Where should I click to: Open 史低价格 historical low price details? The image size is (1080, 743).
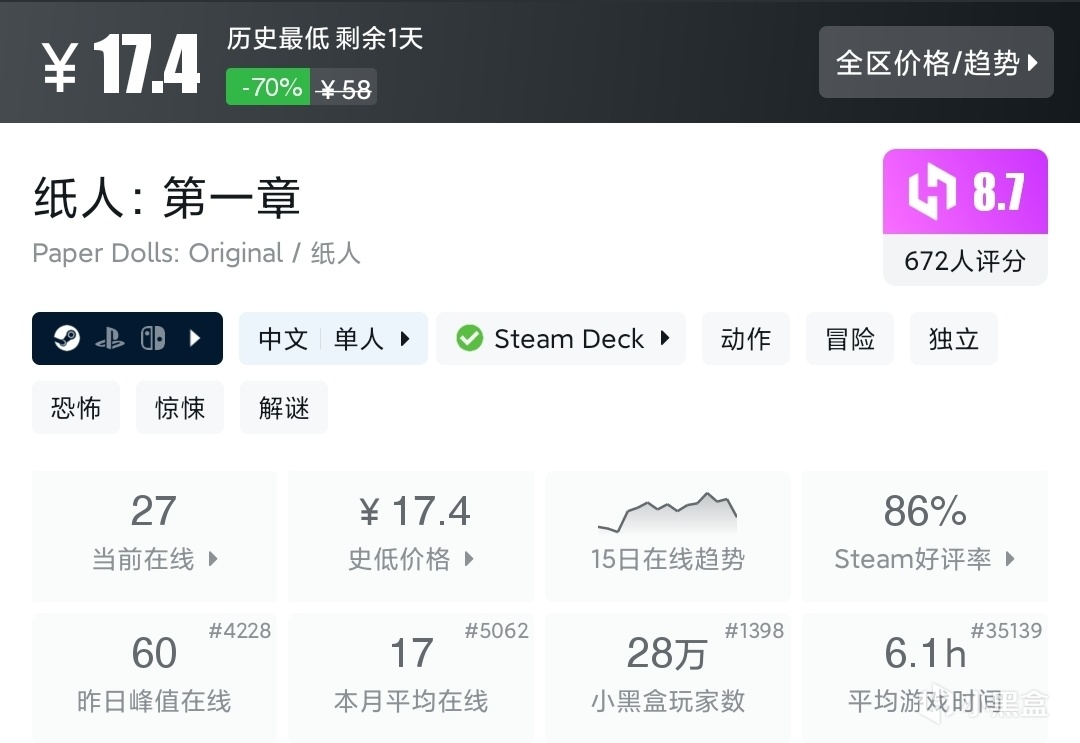[x=411, y=536]
